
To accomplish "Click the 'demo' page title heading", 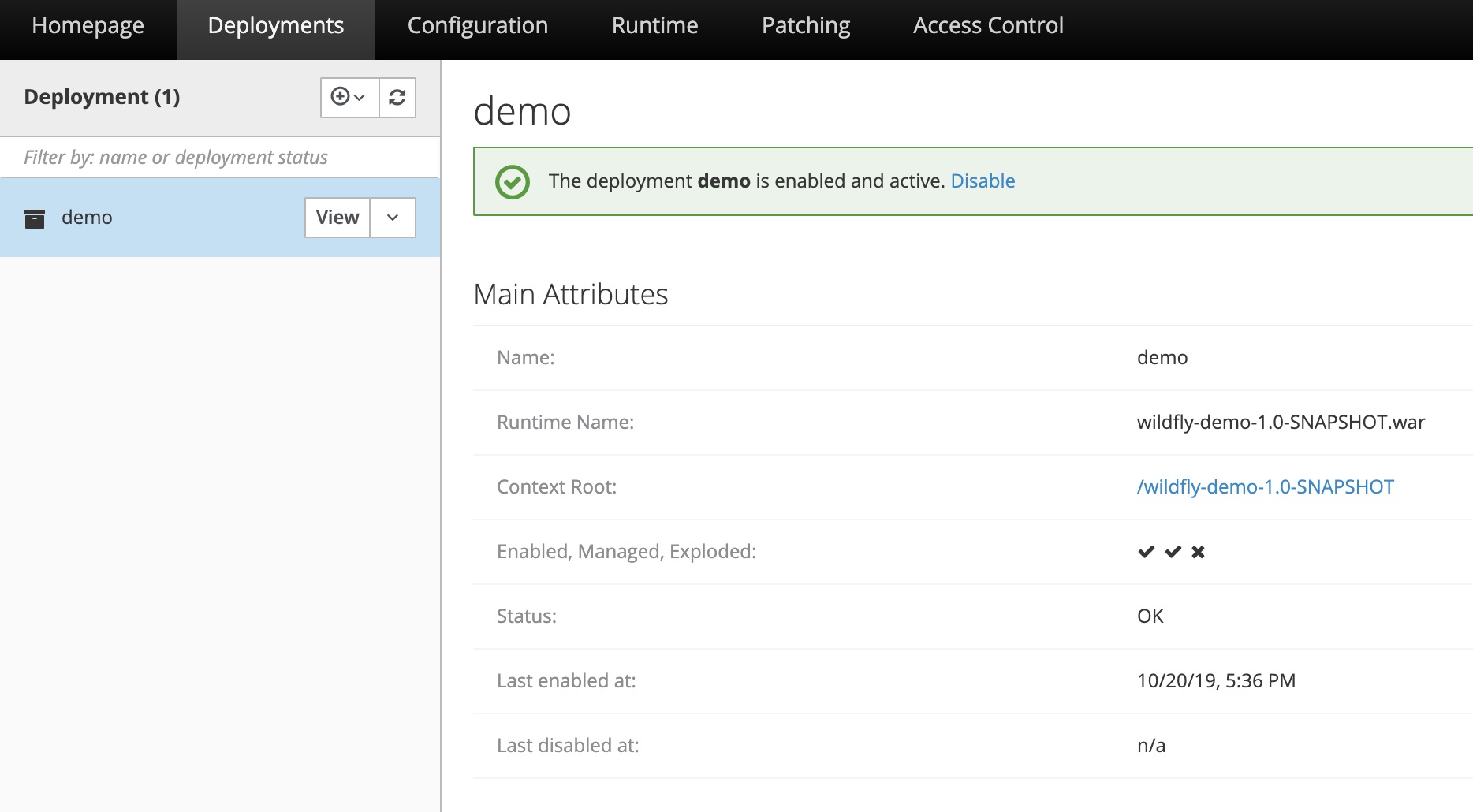I will click(522, 111).
